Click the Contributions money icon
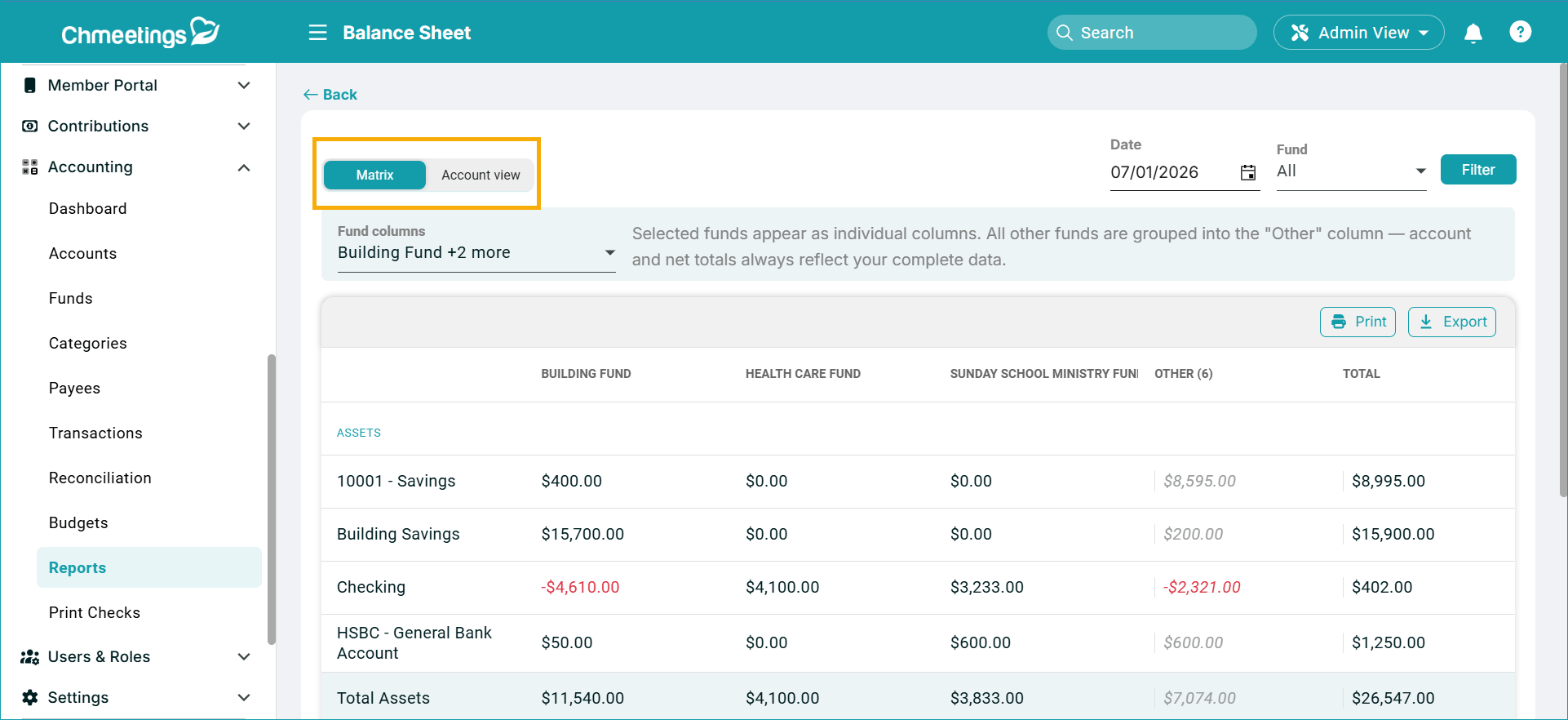 coord(30,126)
